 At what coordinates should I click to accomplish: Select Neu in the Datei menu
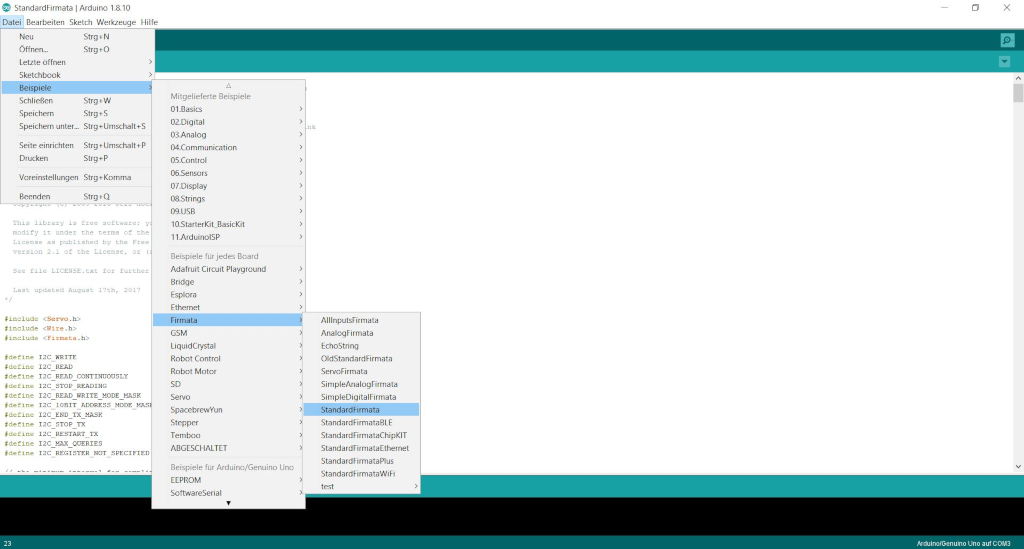77,37
